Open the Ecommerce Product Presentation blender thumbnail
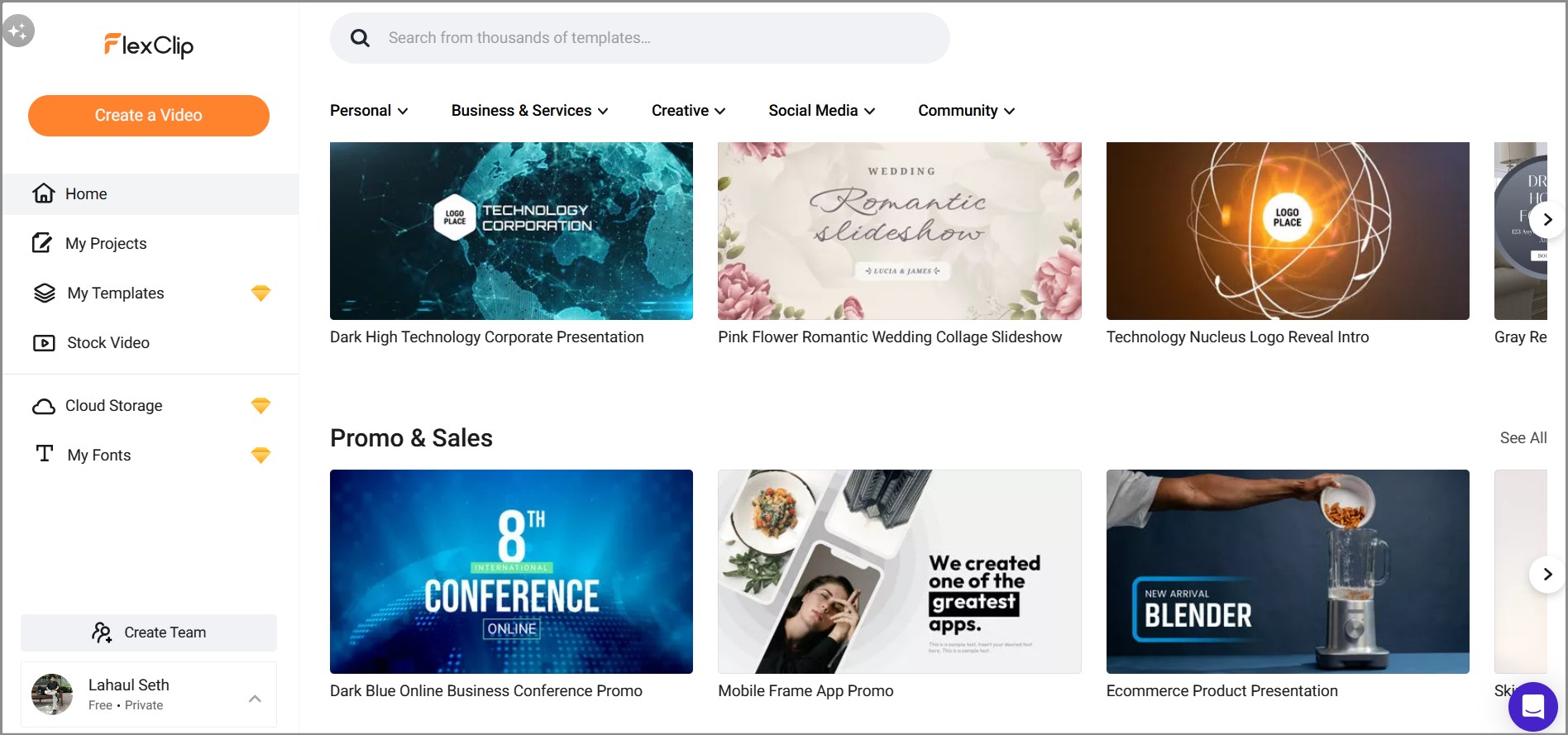This screenshot has height=735, width=1568. pyautogui.click(x=1288, y=571)
